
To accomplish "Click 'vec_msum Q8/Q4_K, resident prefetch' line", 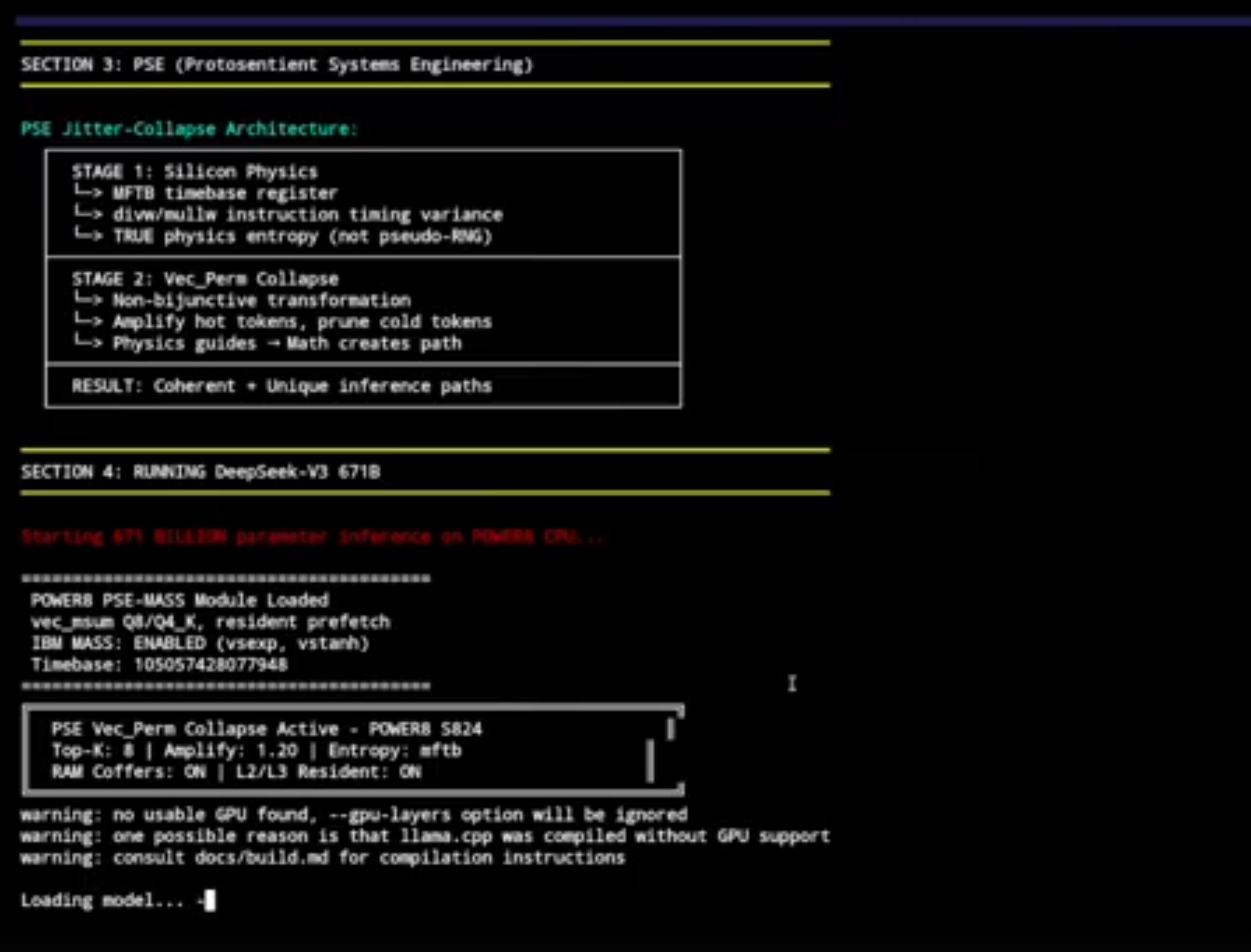I will click(211, 621).
